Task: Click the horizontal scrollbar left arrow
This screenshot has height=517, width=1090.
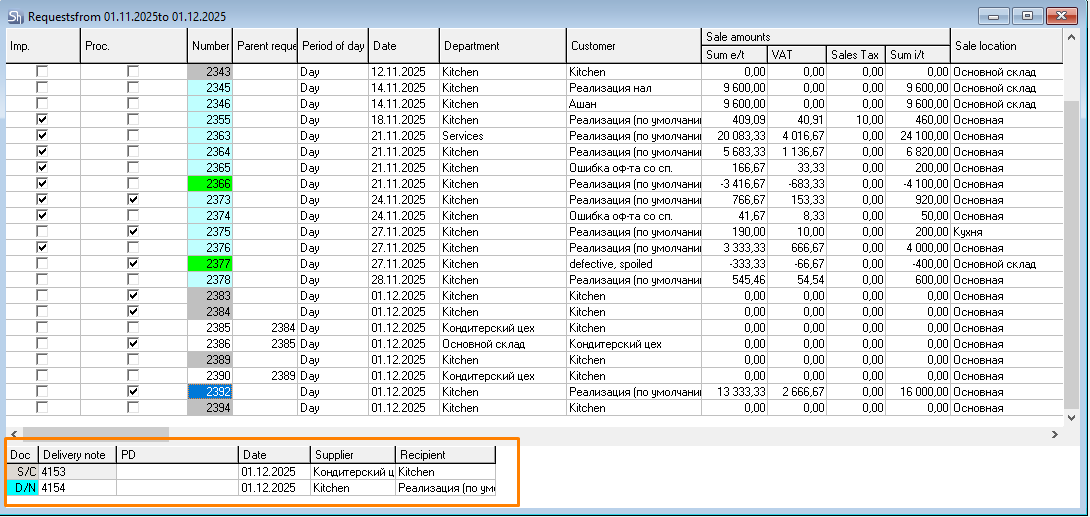Action: 13,434
